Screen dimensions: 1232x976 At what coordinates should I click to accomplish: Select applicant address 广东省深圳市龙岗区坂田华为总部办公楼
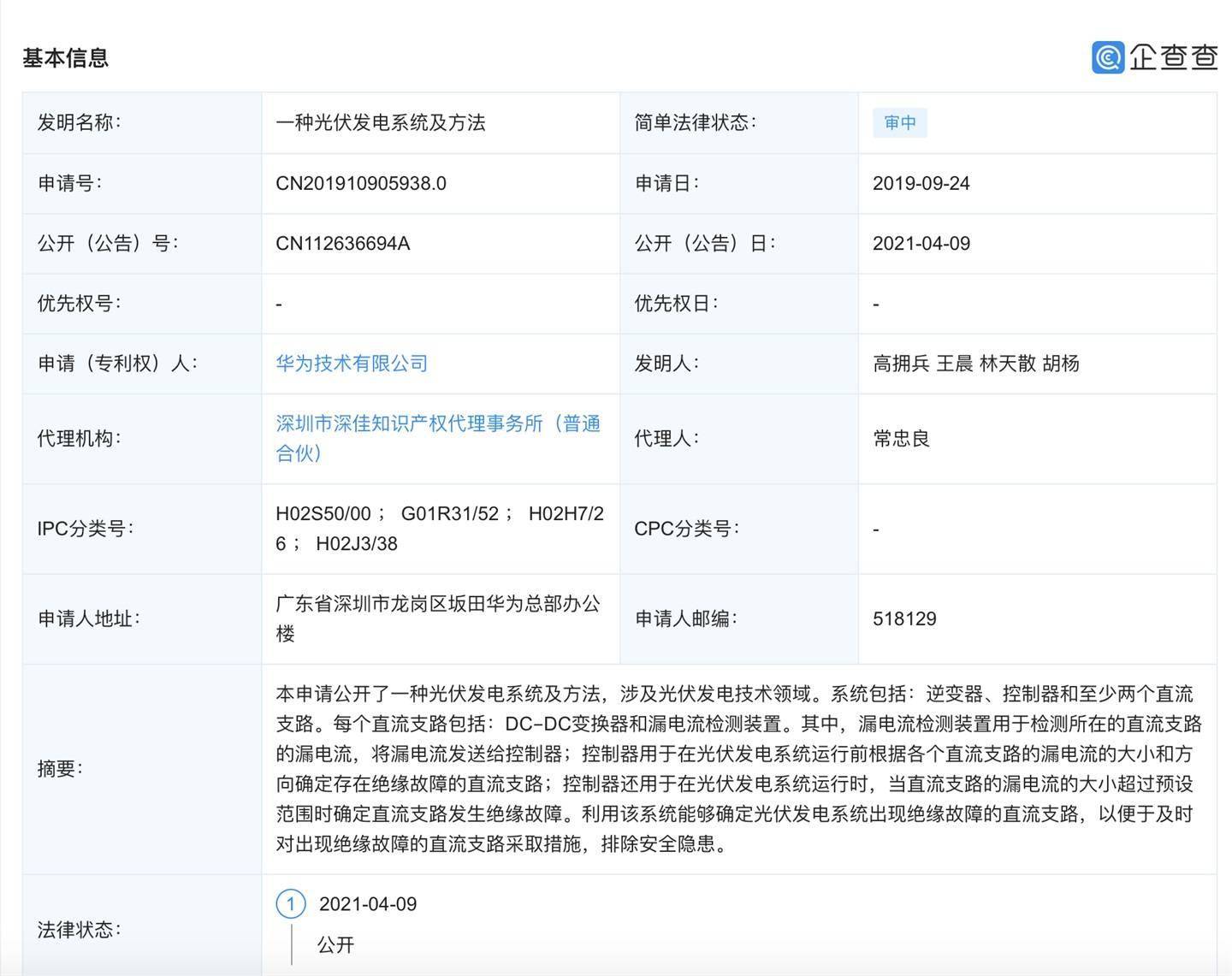(x=438, y=618)
